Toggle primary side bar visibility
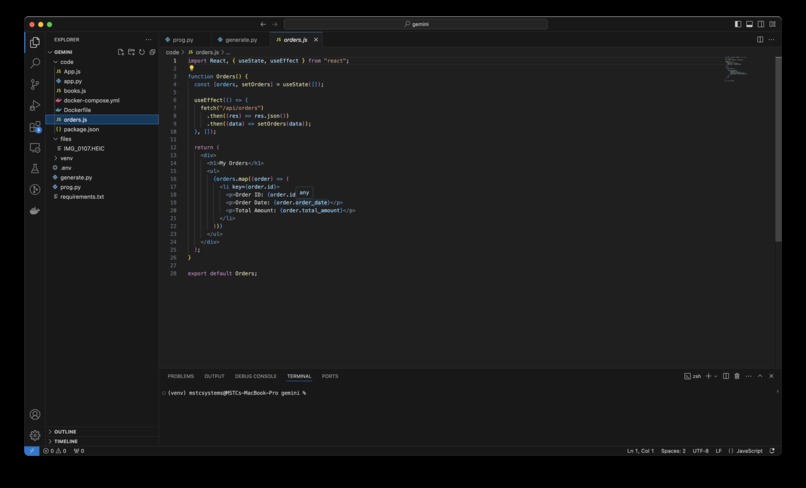This screenshot has width=806, height=488. tap(738, 24)
